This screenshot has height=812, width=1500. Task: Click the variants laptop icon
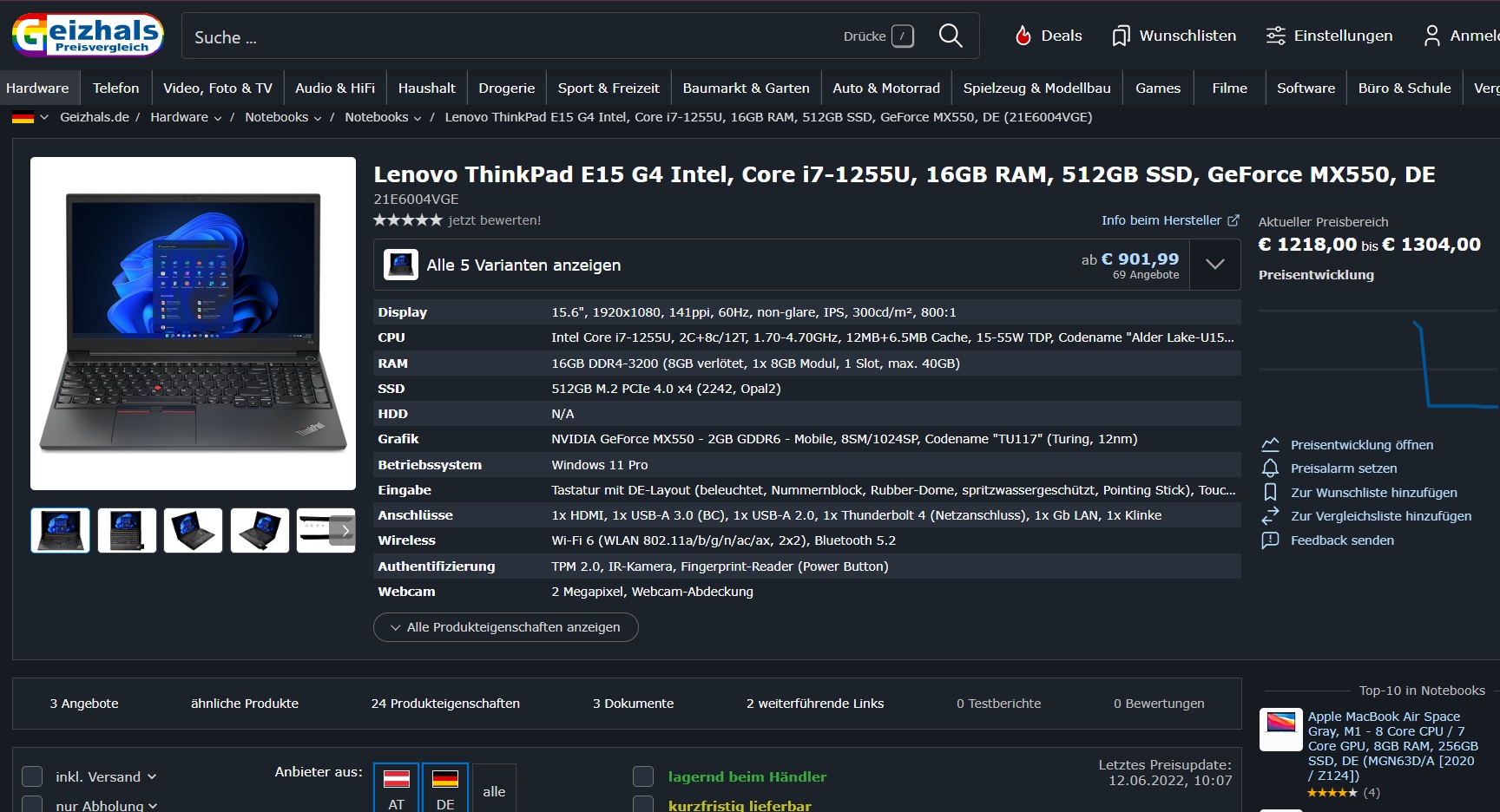point(401,265)
